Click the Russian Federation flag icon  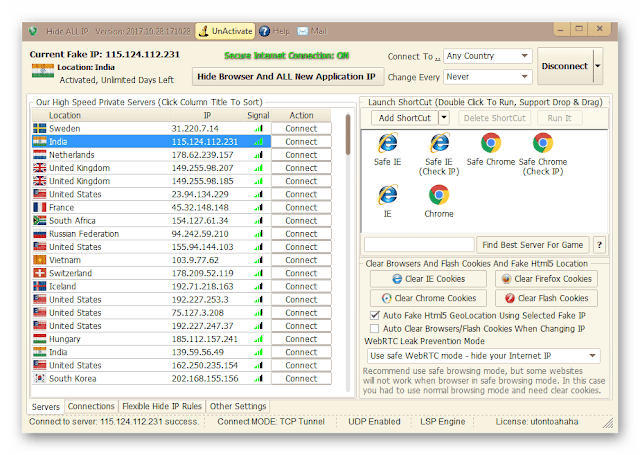[40, 234]
